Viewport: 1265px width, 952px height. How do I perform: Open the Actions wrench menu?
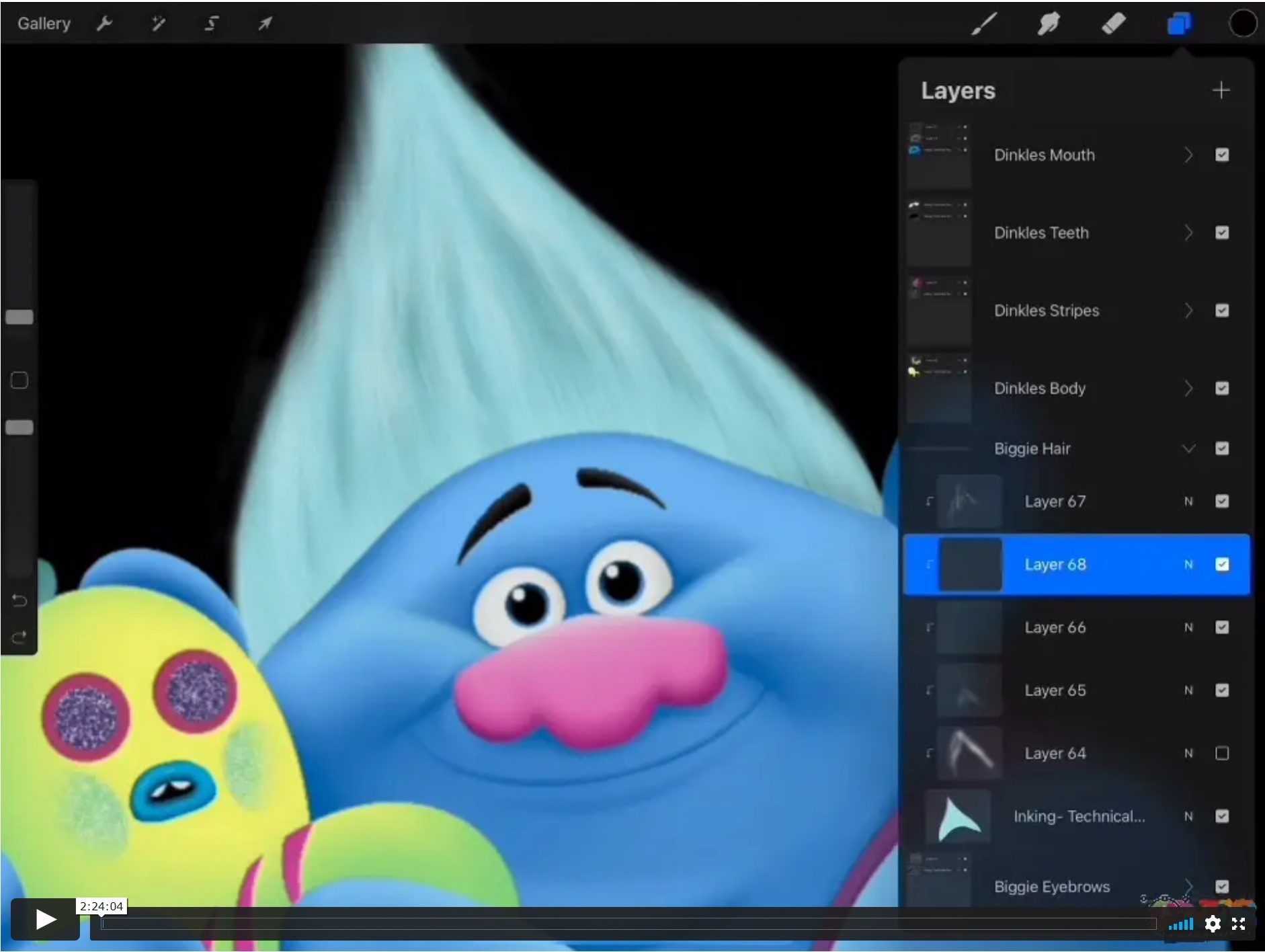(104, 23)
